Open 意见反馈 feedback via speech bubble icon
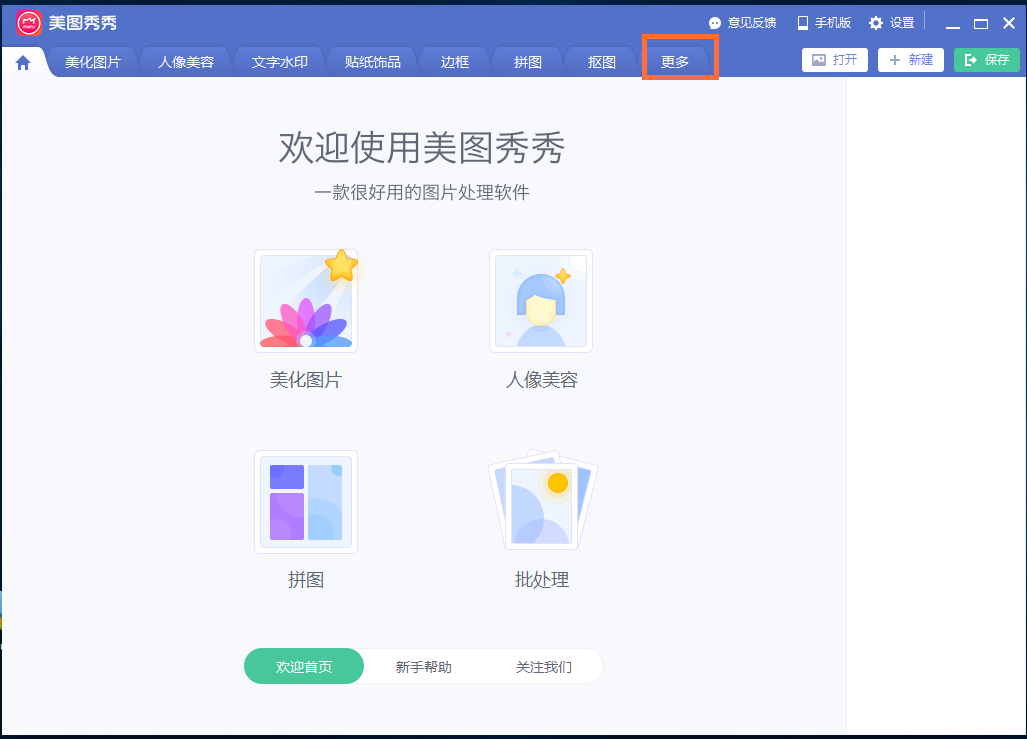The image size is (1027, 739). click(714, 22)
